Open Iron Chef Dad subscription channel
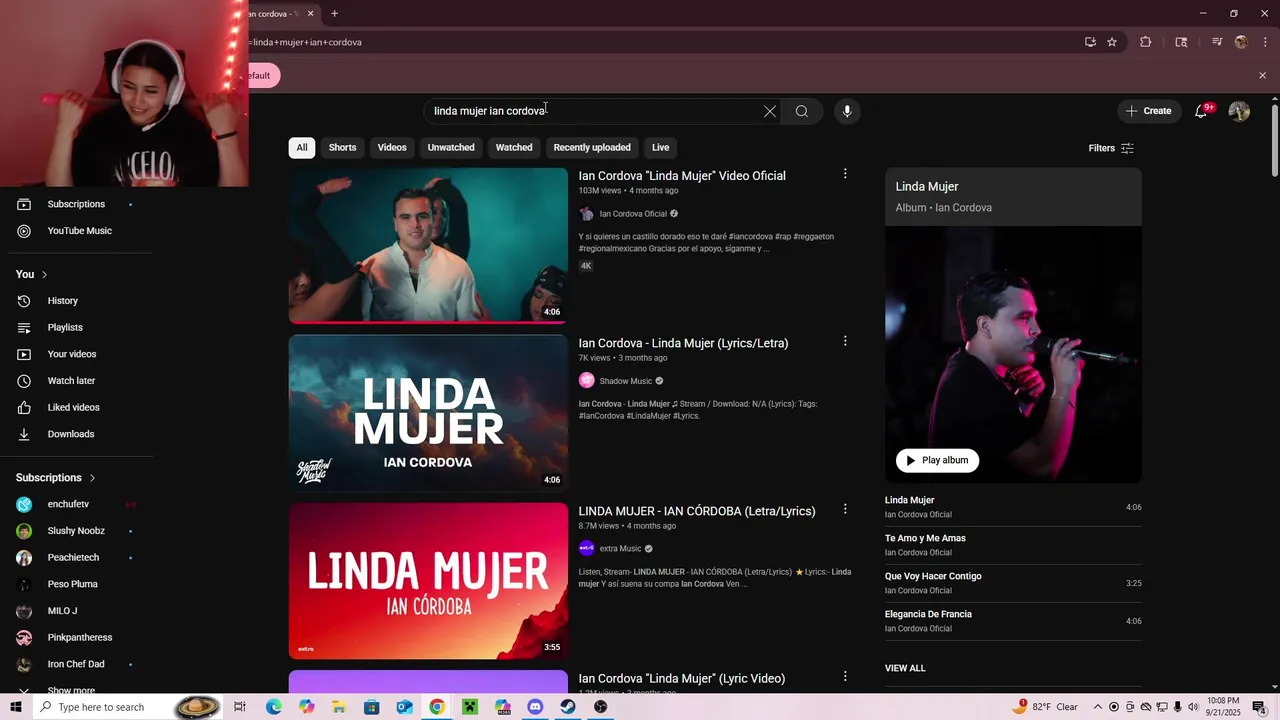This screenshot has width=1280, height=720. [x=76, y=664]
